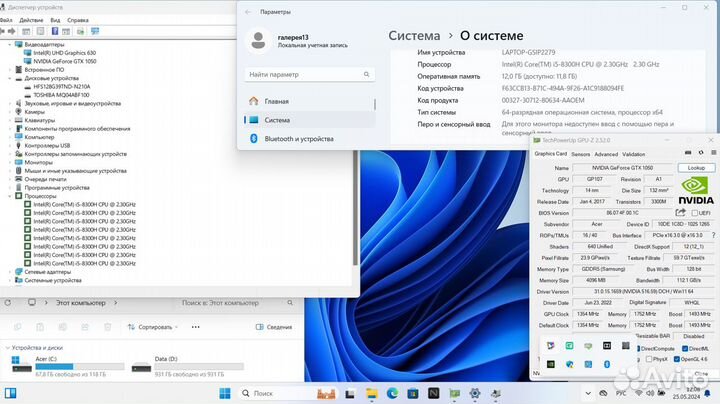Show hidden tray icons chevron on the taskbar
720x404 pixels.
coord(588,393)
